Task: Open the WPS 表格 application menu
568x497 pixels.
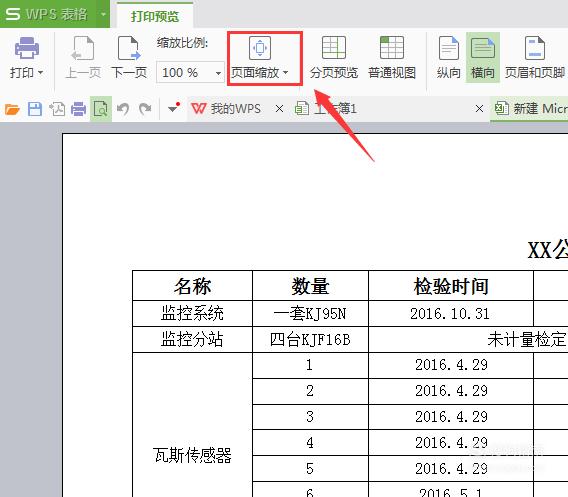Action: 47,14
